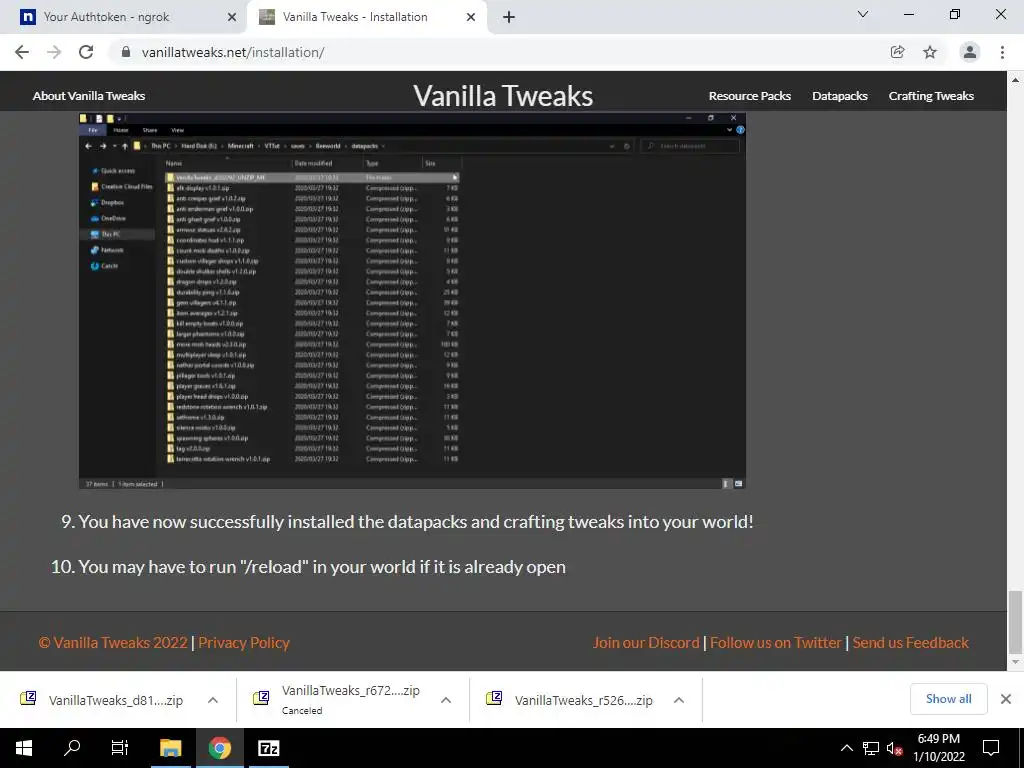
Task: Open Windows taskbar search
Action: (x=72, y=748)
